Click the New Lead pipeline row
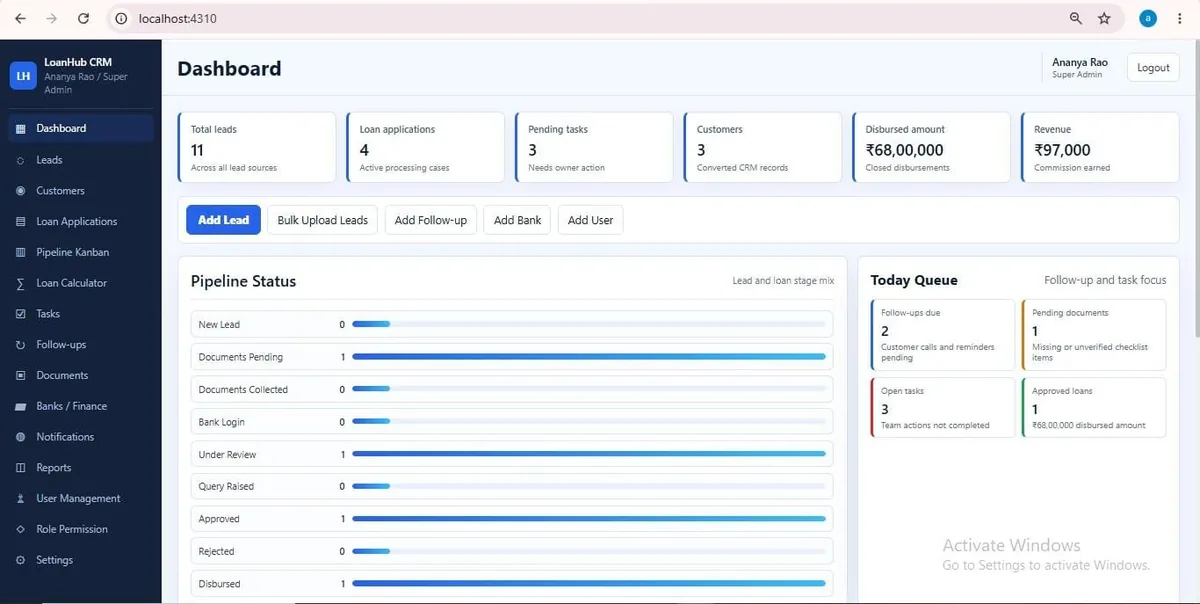The width and height of the screenshot is (1200, 604). coord(511,325)
